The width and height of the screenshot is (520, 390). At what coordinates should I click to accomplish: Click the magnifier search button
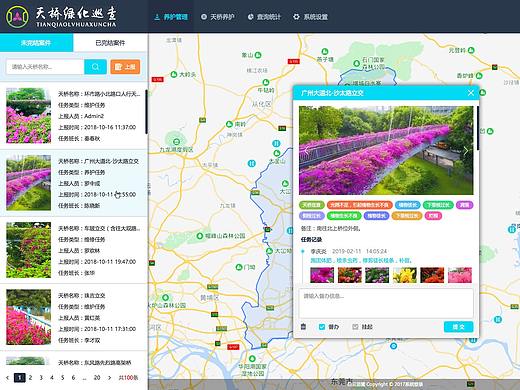tap(95, 67)
